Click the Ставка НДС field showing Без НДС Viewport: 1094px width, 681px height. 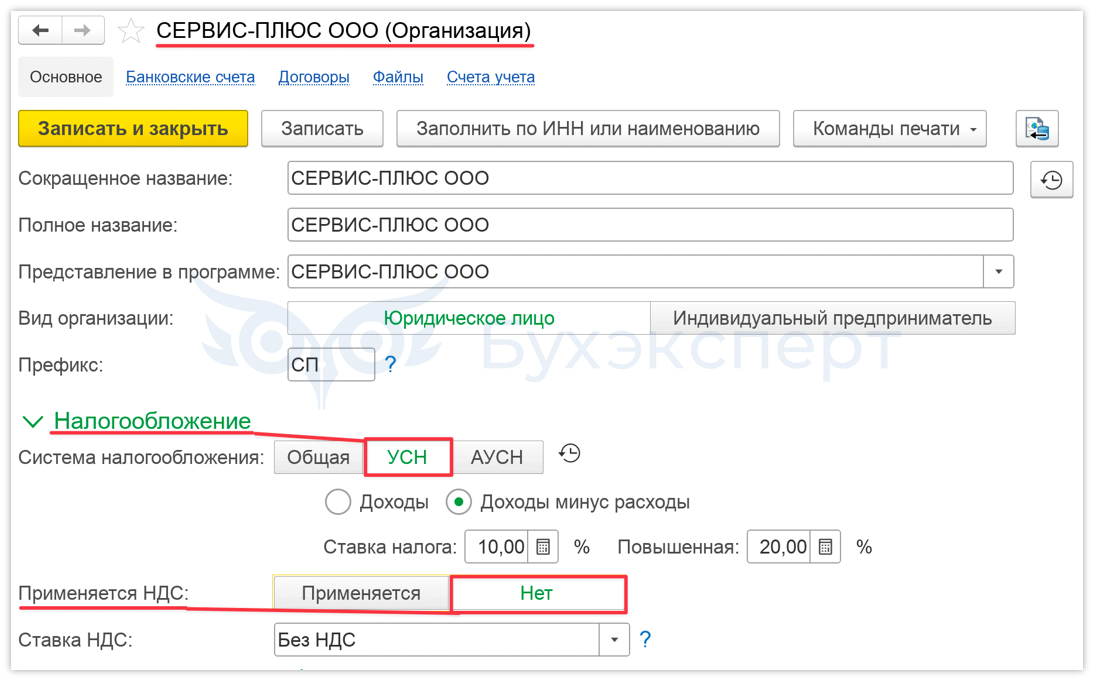click(437, 639)
